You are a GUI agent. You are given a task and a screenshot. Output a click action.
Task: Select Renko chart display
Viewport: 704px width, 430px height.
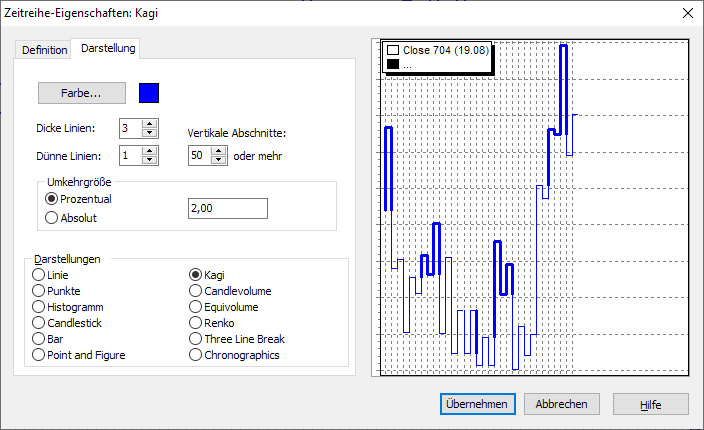click(196, 323)
